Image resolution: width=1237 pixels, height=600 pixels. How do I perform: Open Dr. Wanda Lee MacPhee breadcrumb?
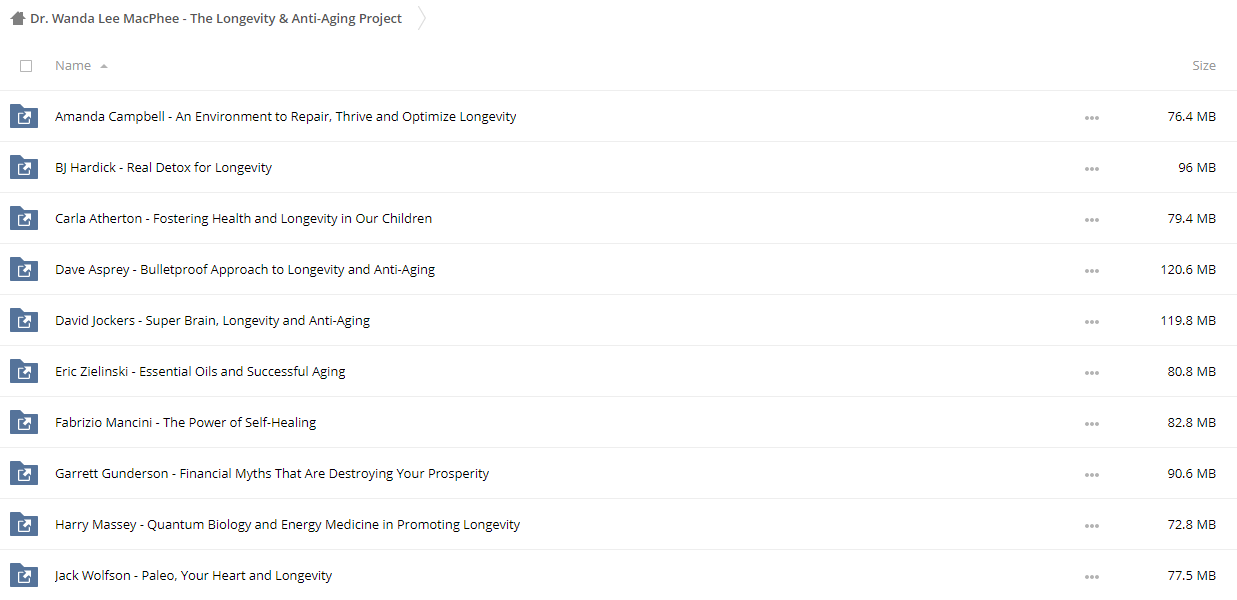click(216, 18)
